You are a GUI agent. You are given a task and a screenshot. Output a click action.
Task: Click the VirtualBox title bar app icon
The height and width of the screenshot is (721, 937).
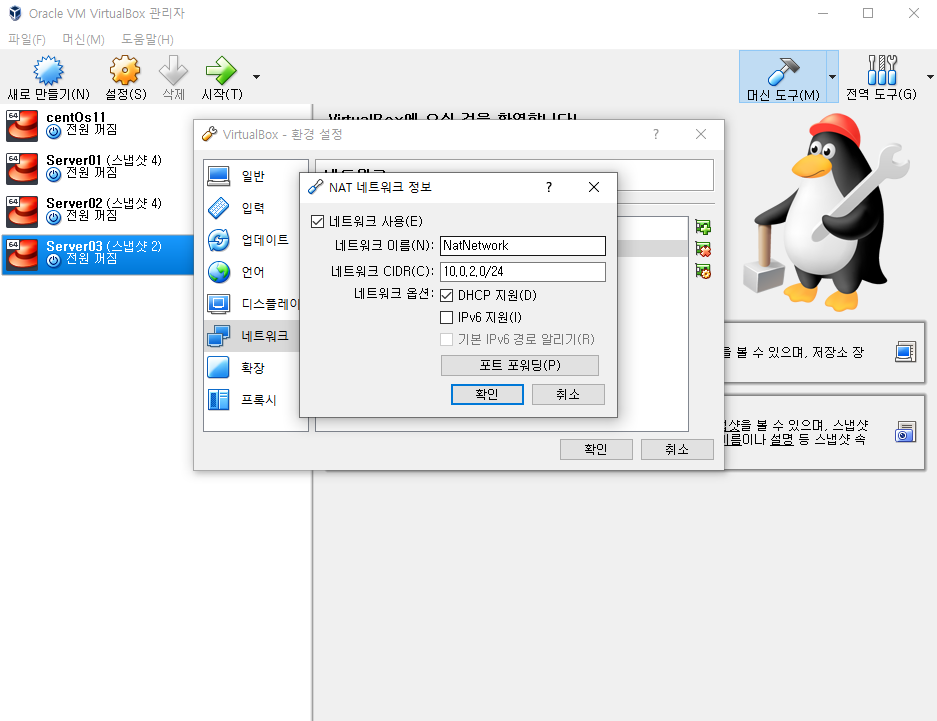point(15,13)
